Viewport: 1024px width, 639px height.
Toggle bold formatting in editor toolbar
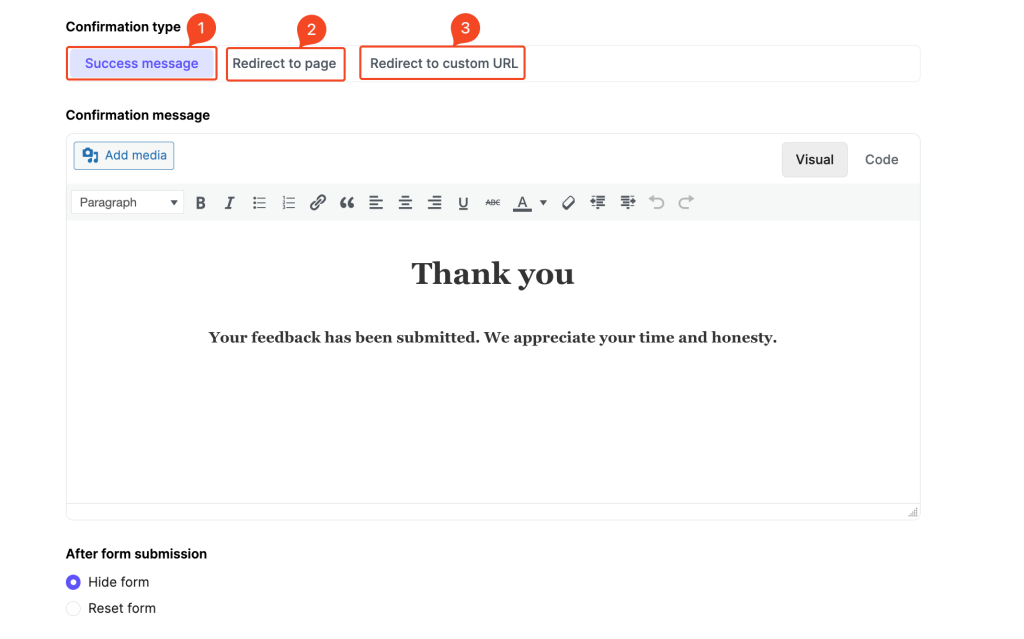(200, 203)
